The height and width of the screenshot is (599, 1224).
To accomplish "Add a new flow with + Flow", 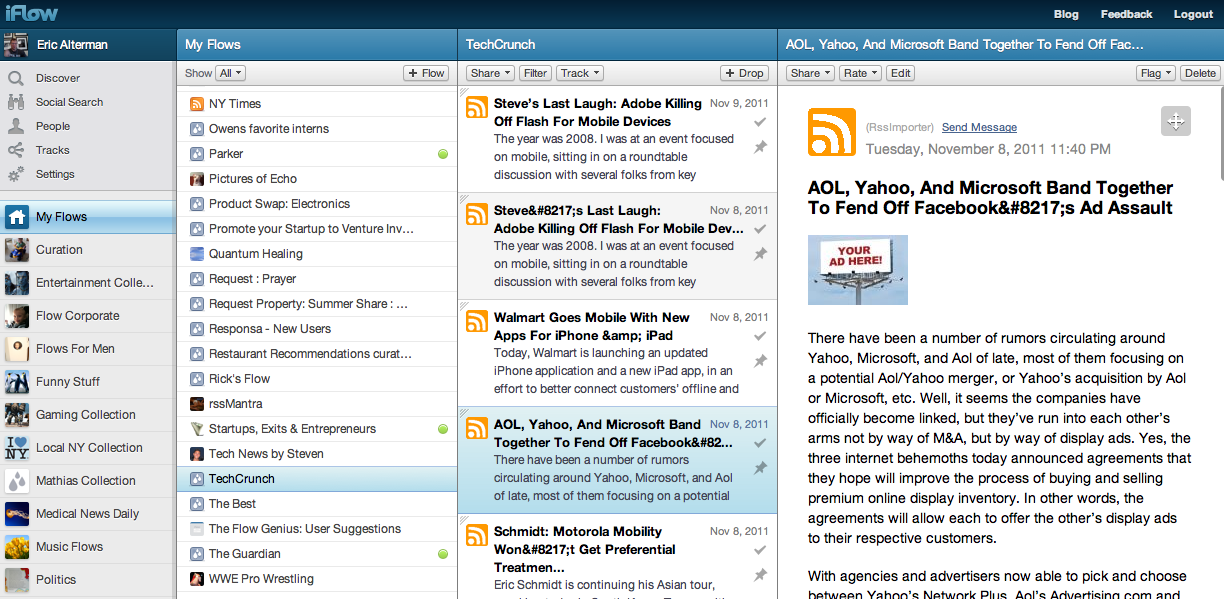I will click(426, 73).
